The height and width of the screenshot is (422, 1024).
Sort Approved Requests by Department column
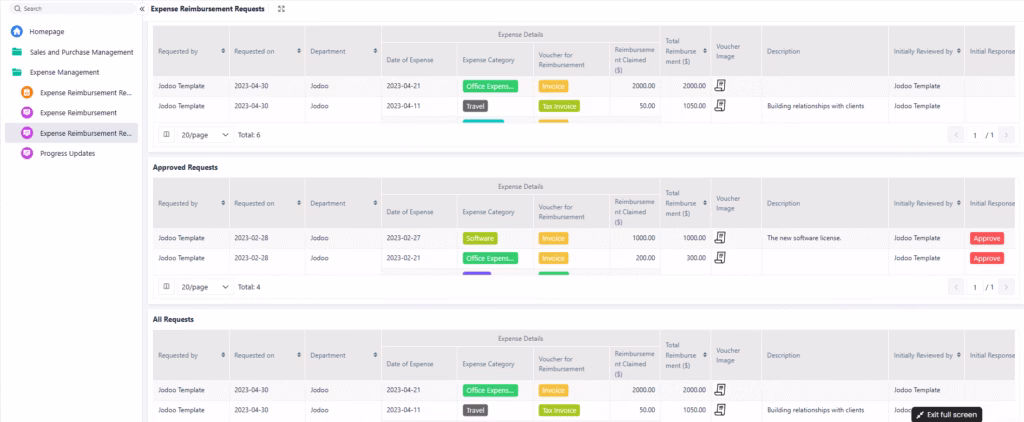pyautogui.click(x=374, y=203)
